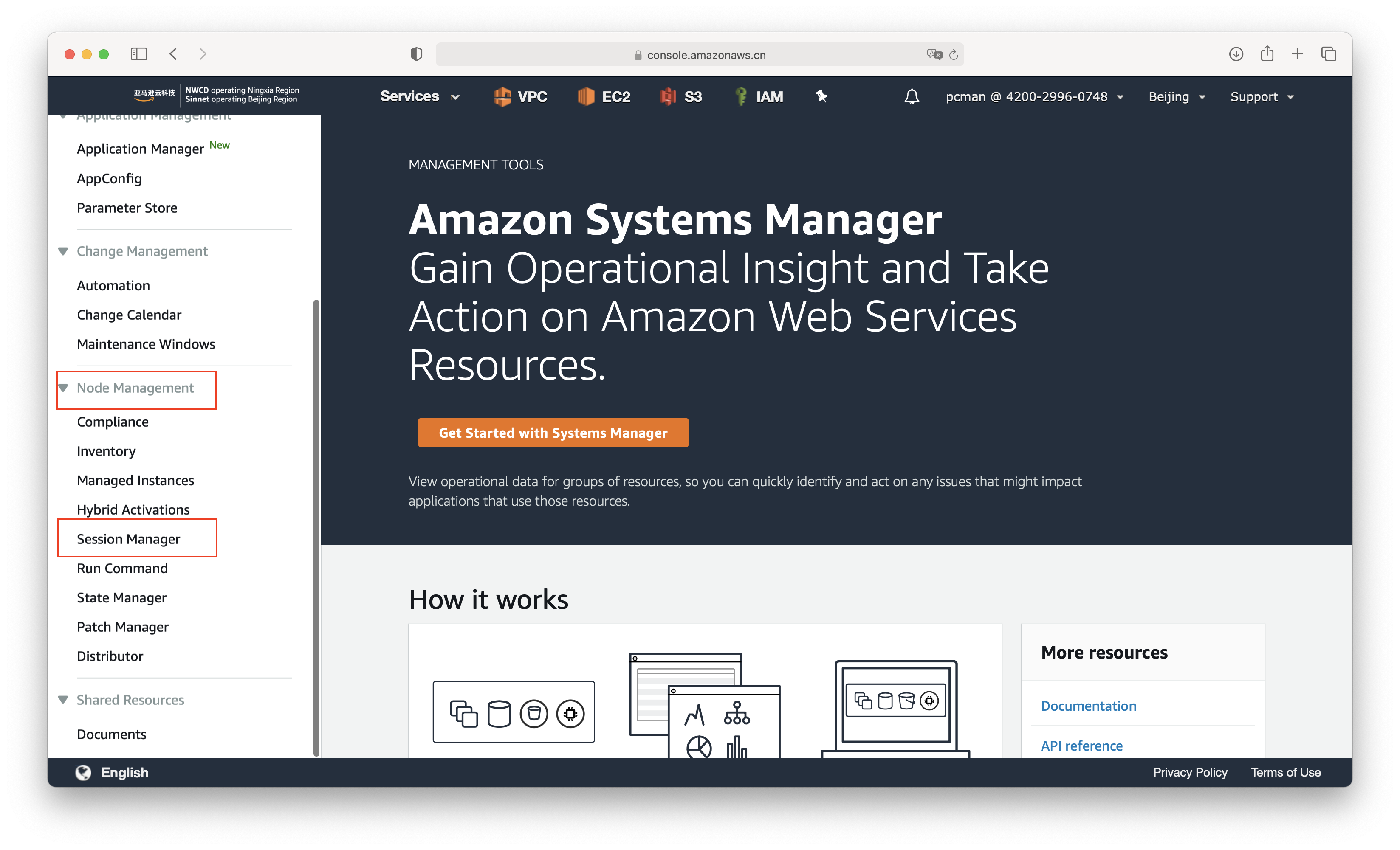The image size is (1400, 850).
Task: Click the VPC service icon in navbar
Action: pos(500,96)
